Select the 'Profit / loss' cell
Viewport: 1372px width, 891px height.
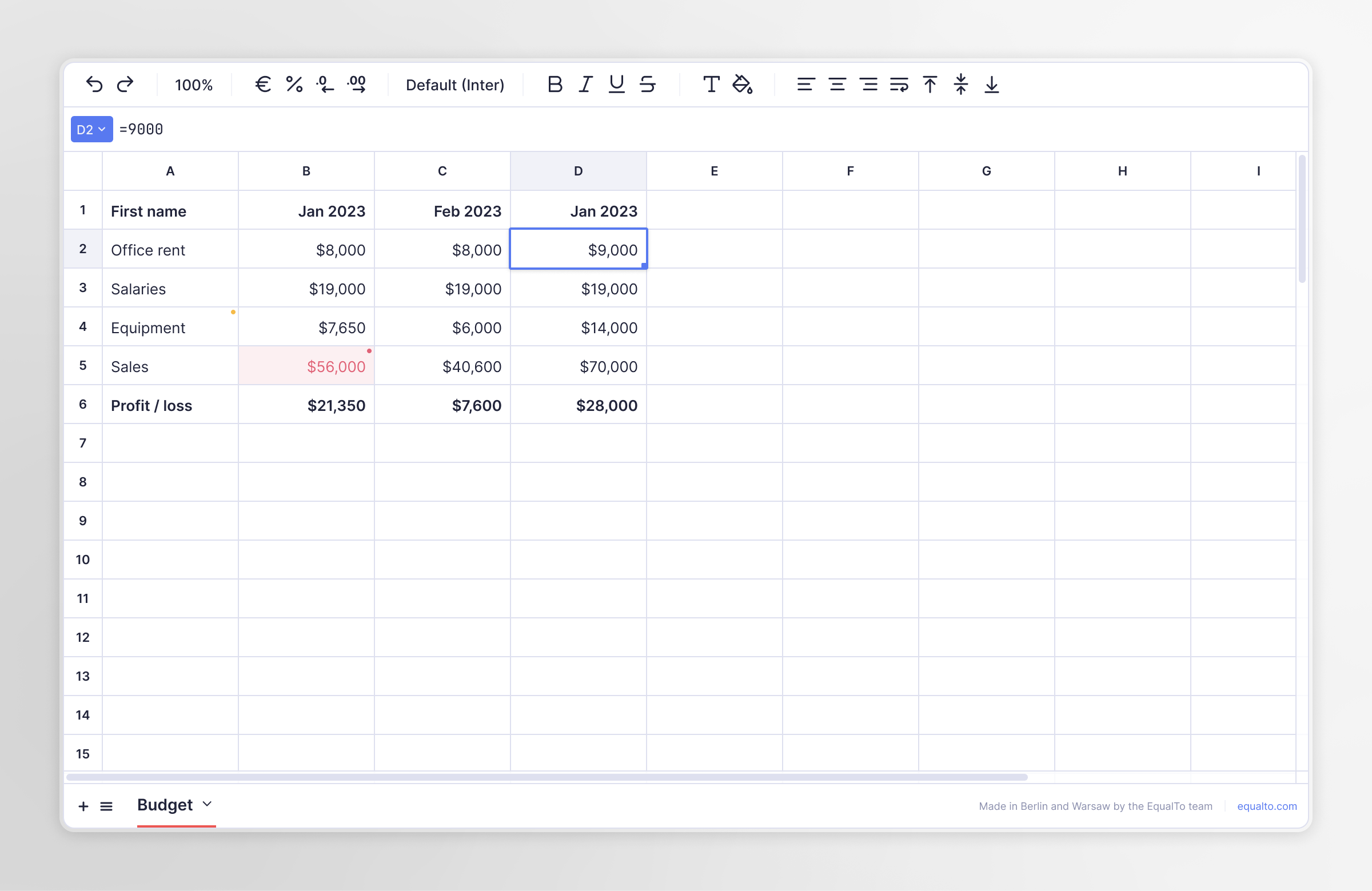(170, 405)
